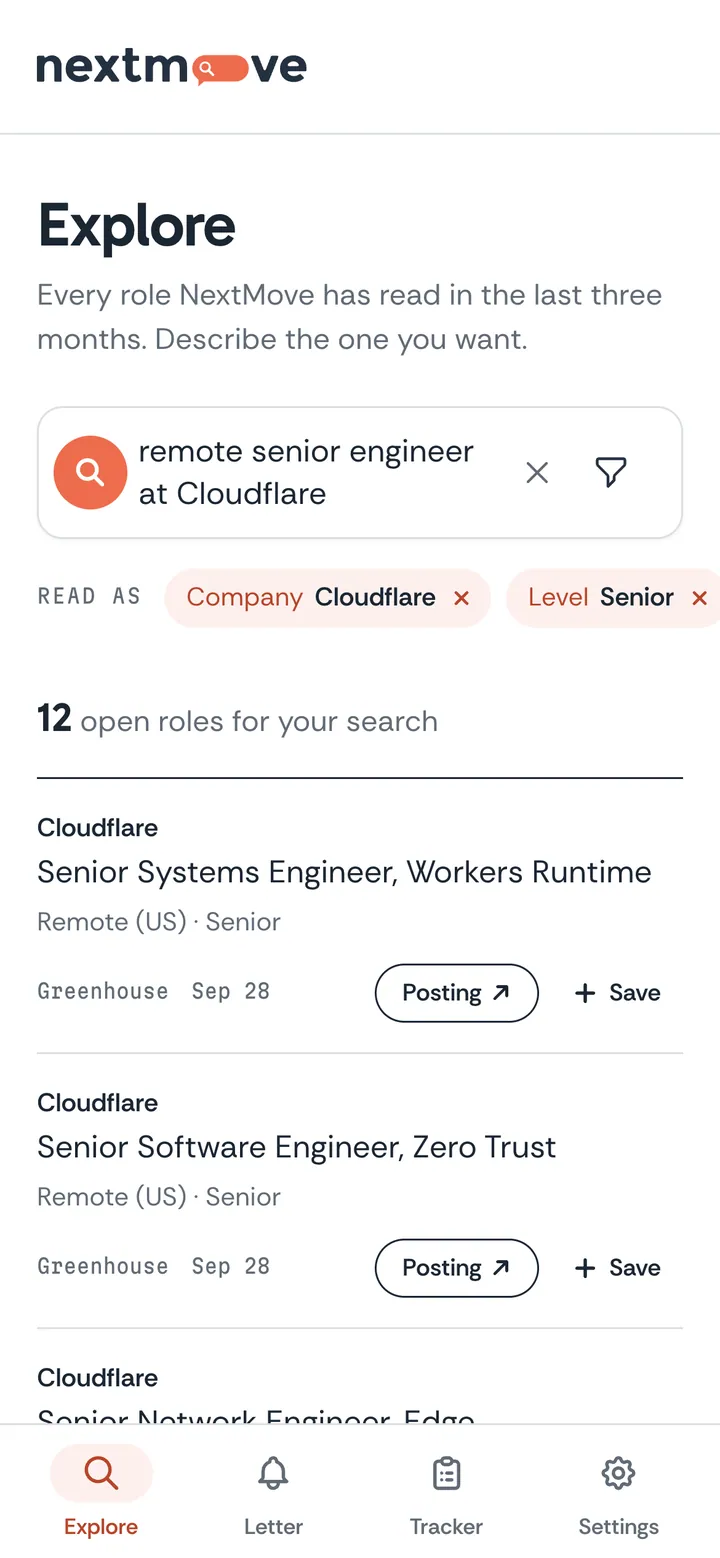The width and height of the screenshot is (720, 1558).
Task: Click the 'READ AS' label
Action: tap(89, 597)
